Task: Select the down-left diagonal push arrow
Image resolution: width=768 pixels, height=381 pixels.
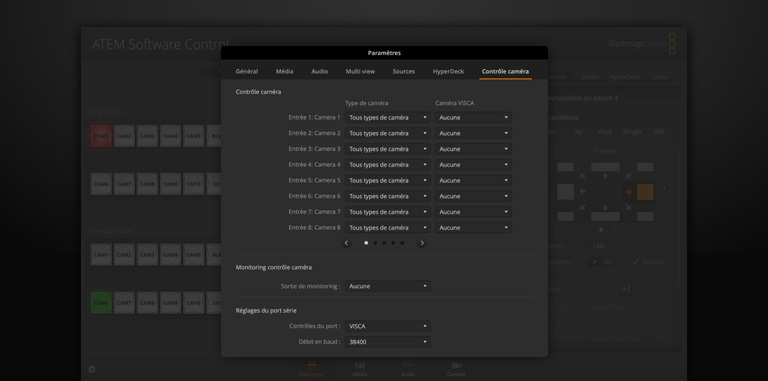Action: click(582, 207)
